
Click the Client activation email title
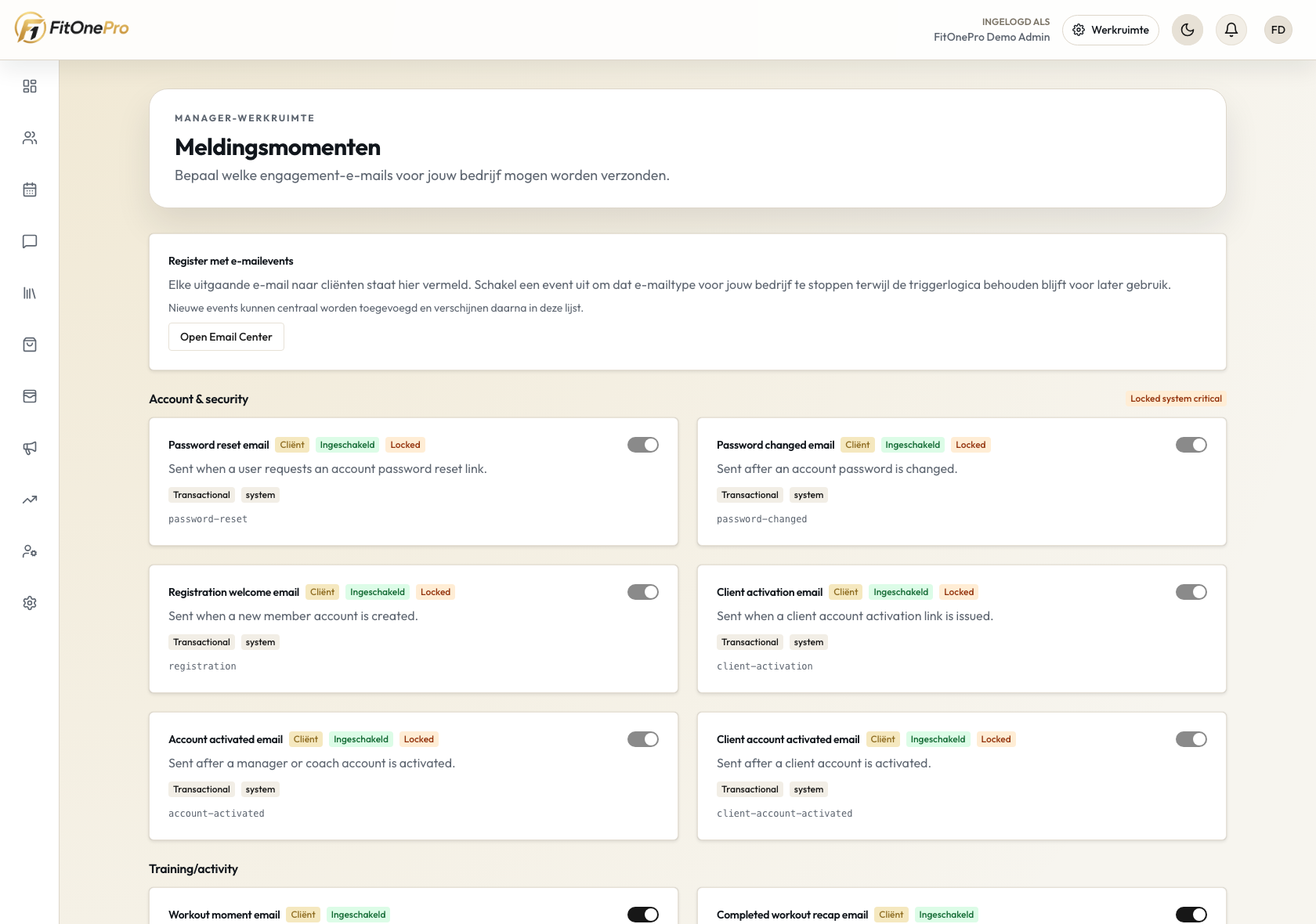click(769, 592)
